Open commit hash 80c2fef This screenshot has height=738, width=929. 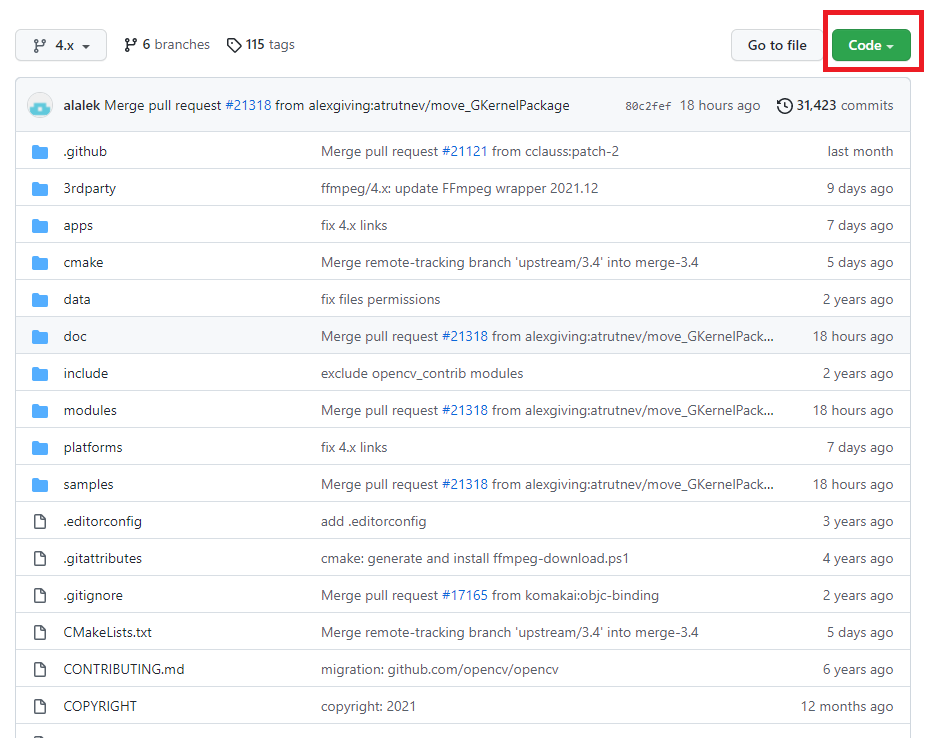(648, 106)
